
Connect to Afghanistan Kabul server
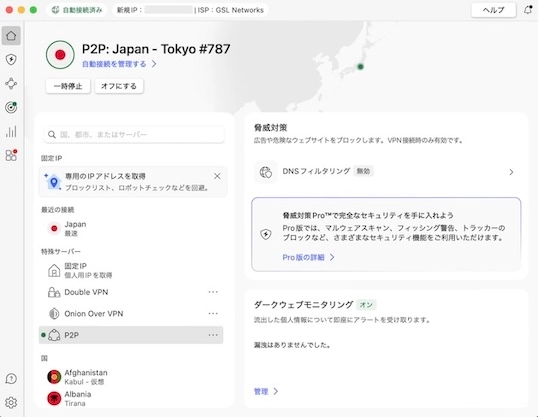click(131, 377)
